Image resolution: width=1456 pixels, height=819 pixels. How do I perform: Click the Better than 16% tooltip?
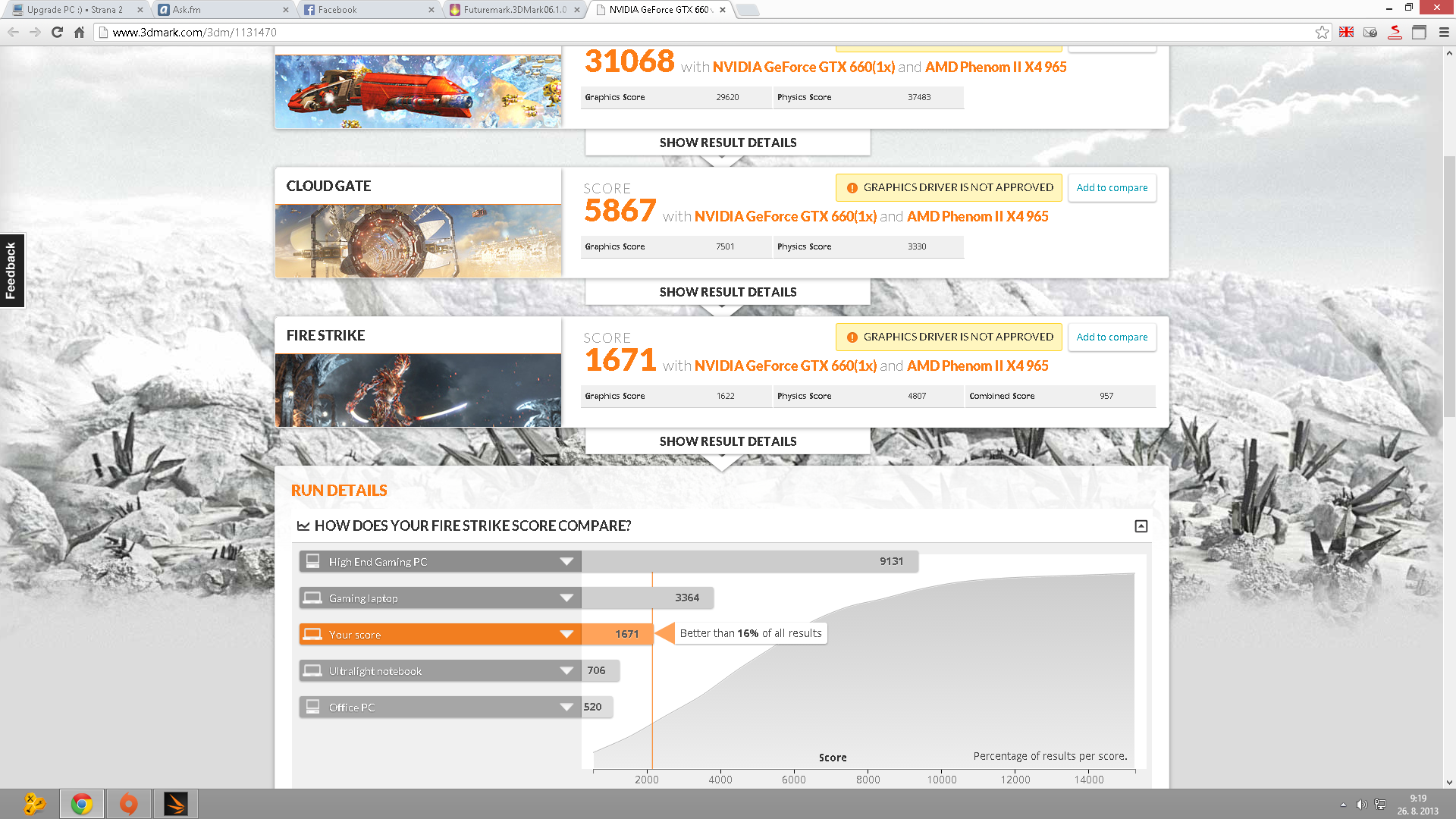click(x=751, y=633)
